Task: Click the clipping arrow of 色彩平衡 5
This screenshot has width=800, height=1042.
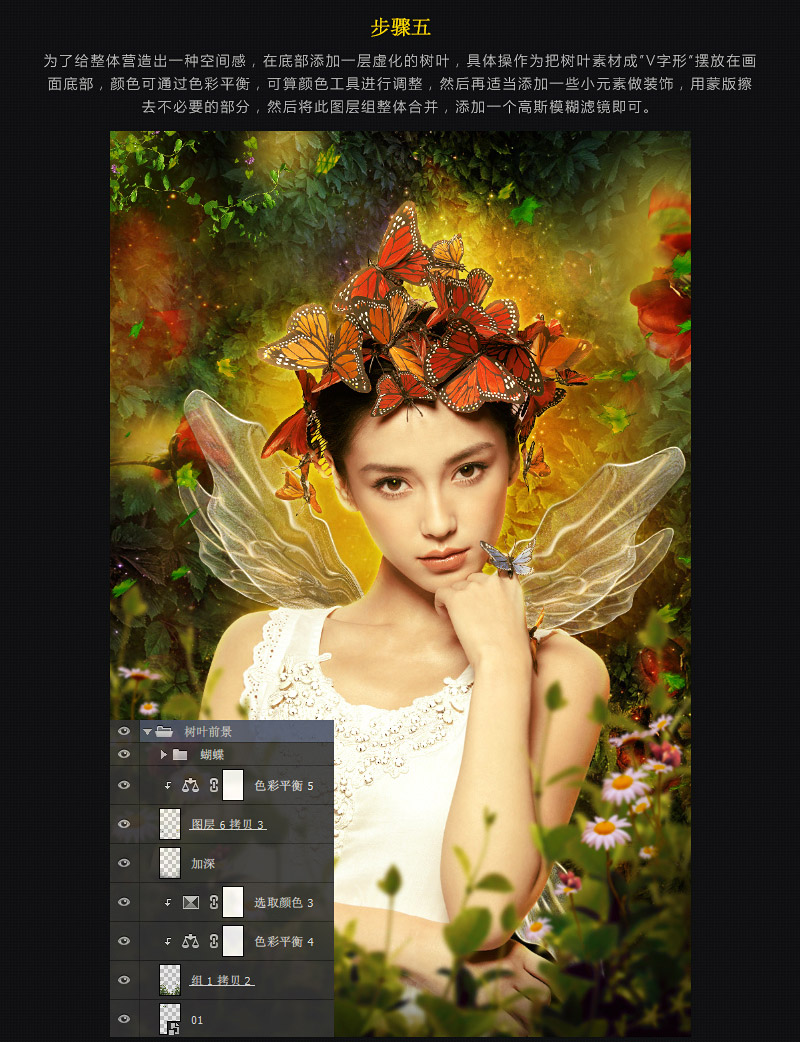Action: pyautogui.click(x=168, y=785)
